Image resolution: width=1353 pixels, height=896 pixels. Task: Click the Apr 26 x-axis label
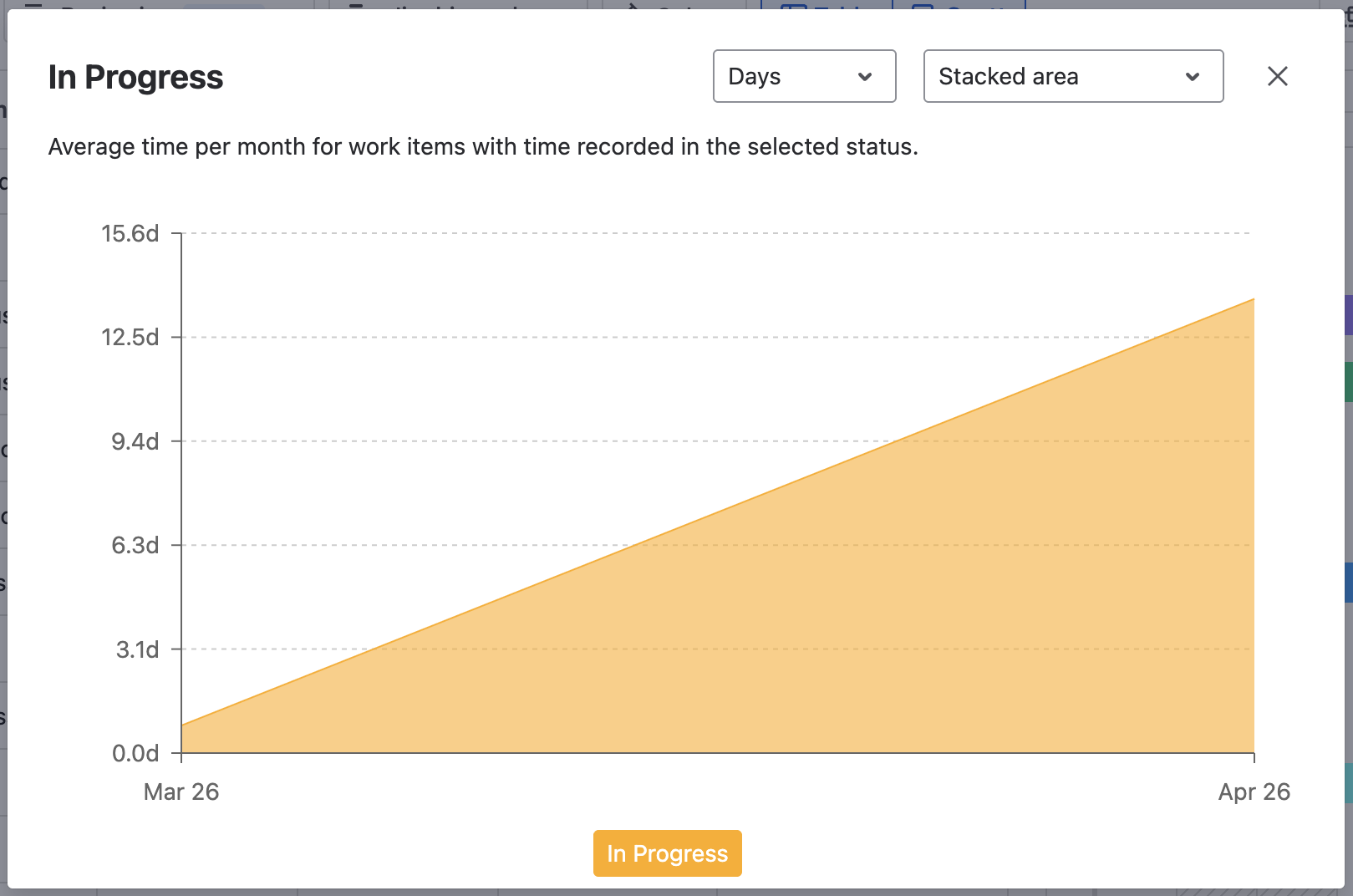click(1254, 792)
